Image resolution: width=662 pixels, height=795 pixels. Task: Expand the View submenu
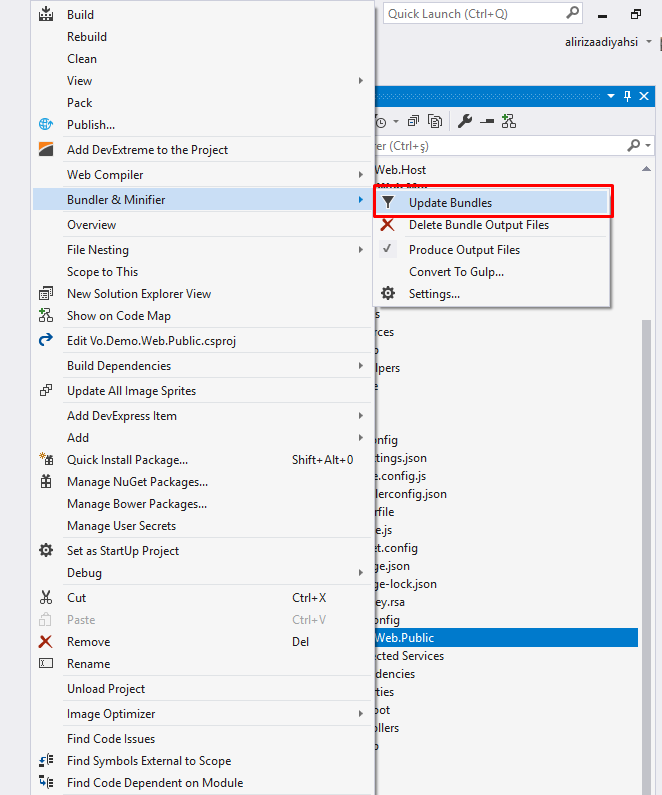(x=361, y=81)
